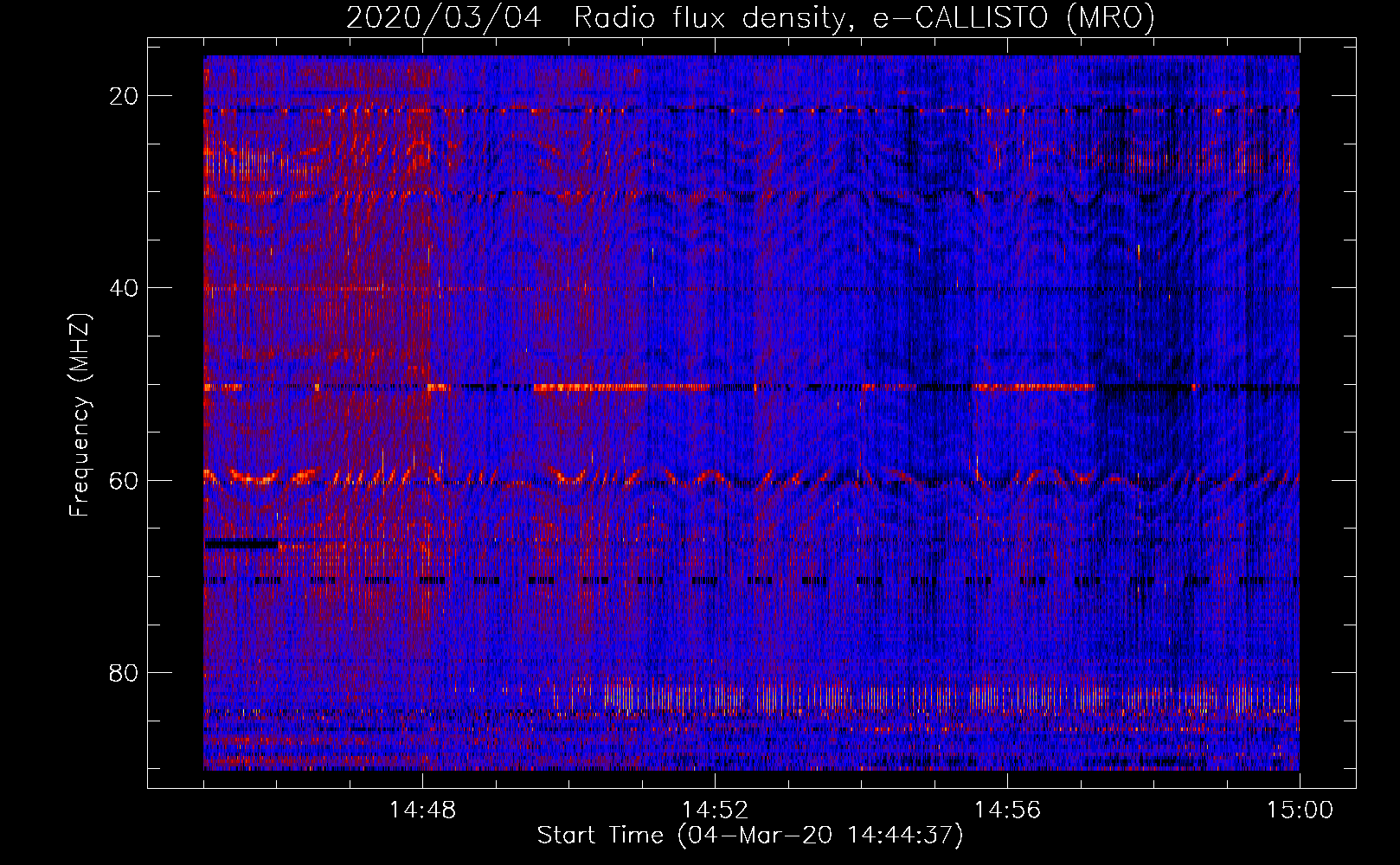
Task: Click the 15:00 time tick label
Action: pos(1300,811)
